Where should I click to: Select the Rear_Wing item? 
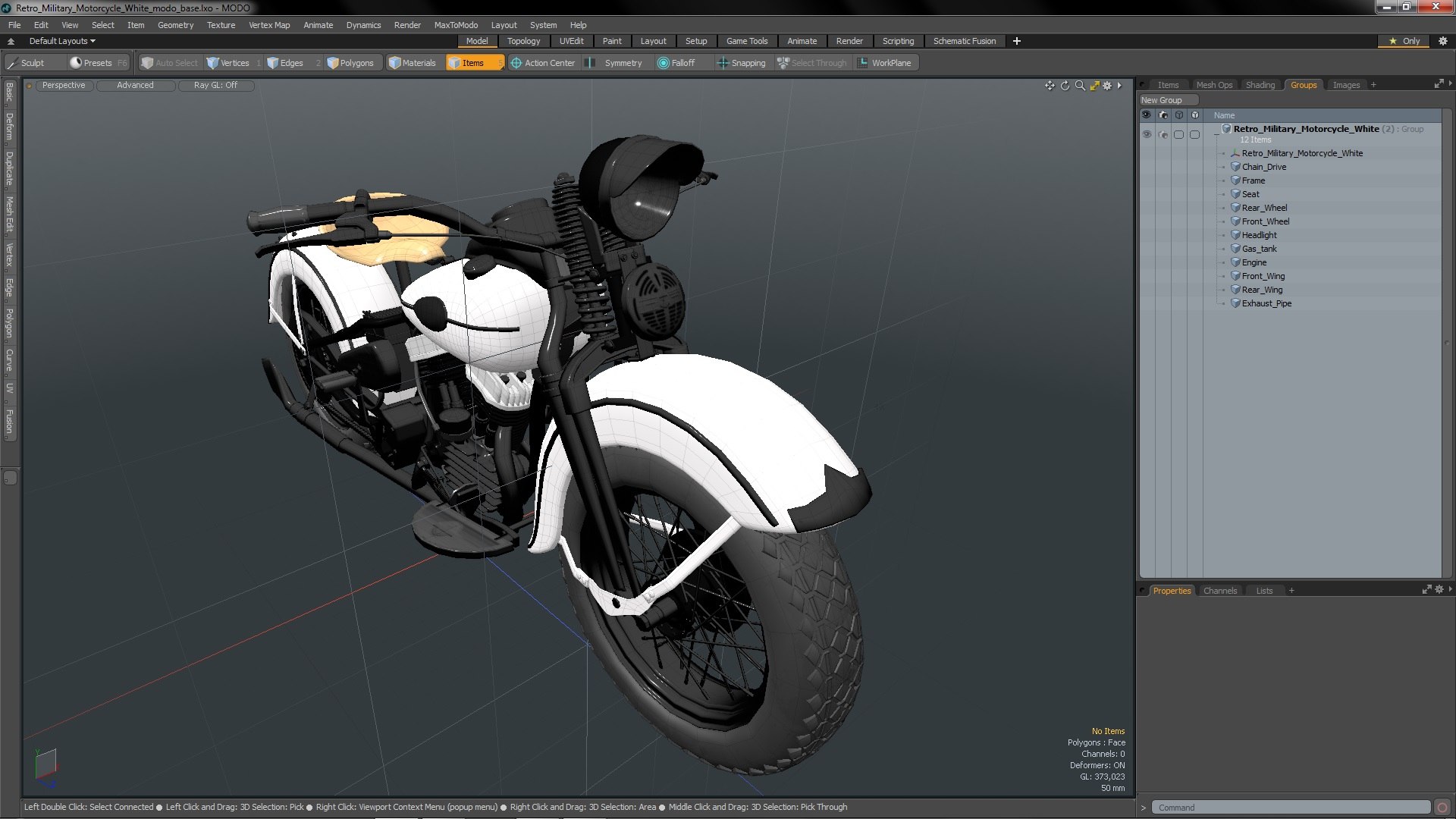tap(1262, 290)
